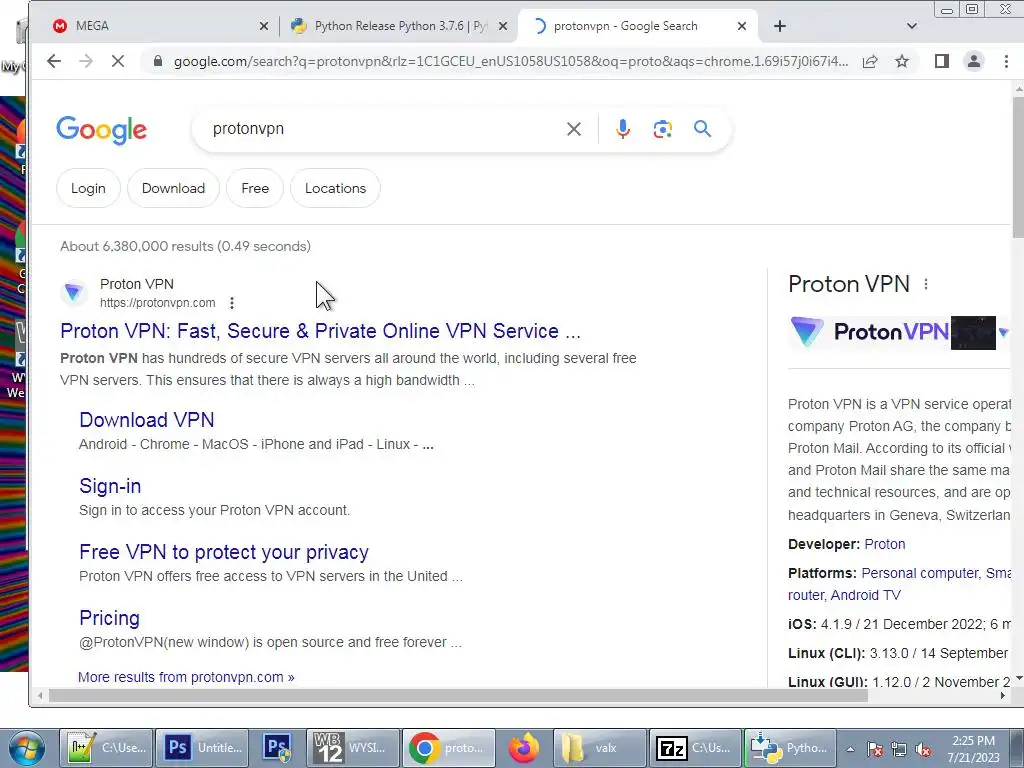The image size is (1024, 768).
Task: Close the MEGA tab
Action: 263,26
